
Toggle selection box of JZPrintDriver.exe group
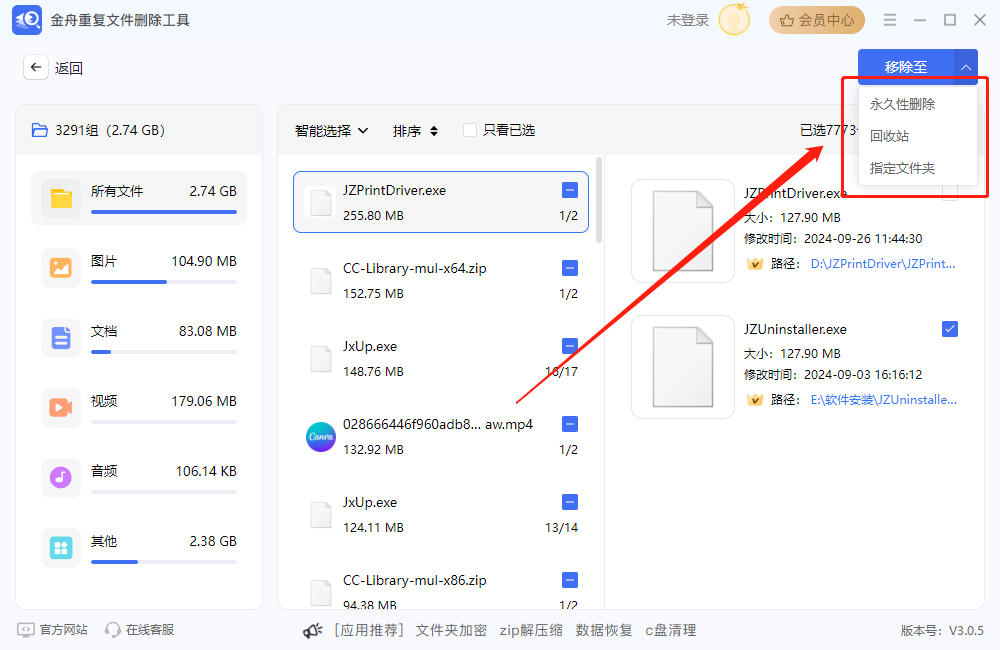click(x=570, y=190)
